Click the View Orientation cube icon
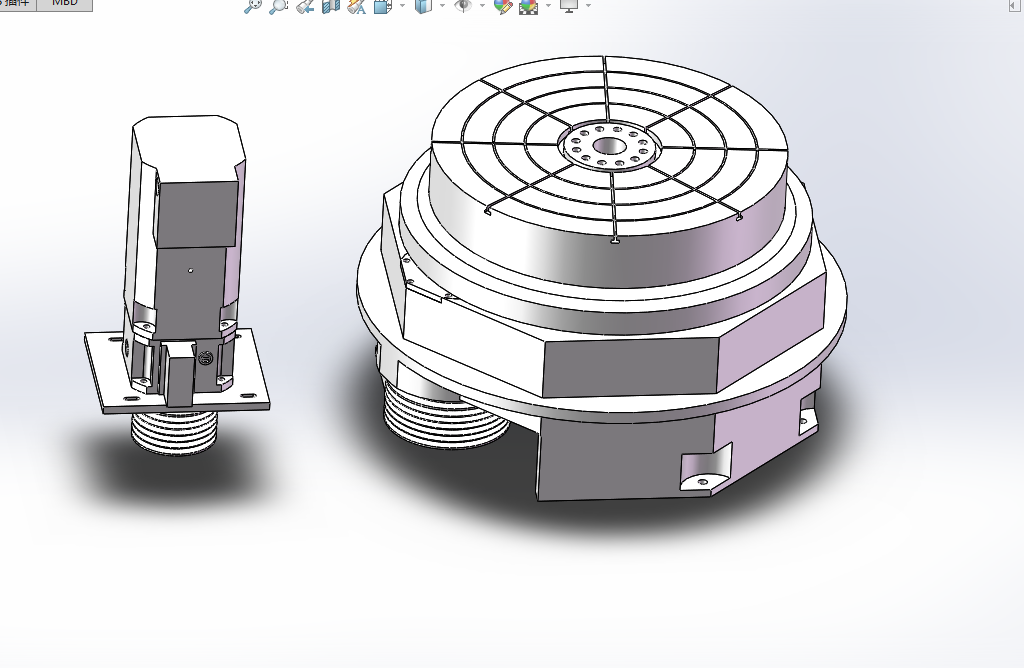Viewport: 1024px width, 668px height. (x=383, y=7)
